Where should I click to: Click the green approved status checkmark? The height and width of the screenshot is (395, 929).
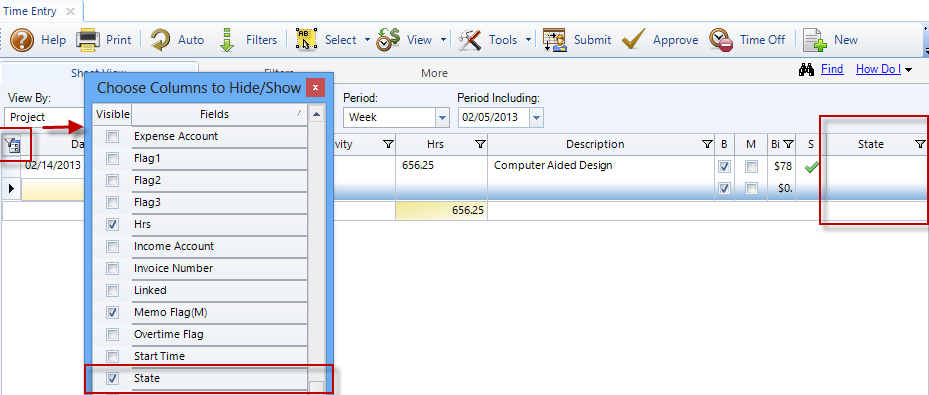click(811, 168)
